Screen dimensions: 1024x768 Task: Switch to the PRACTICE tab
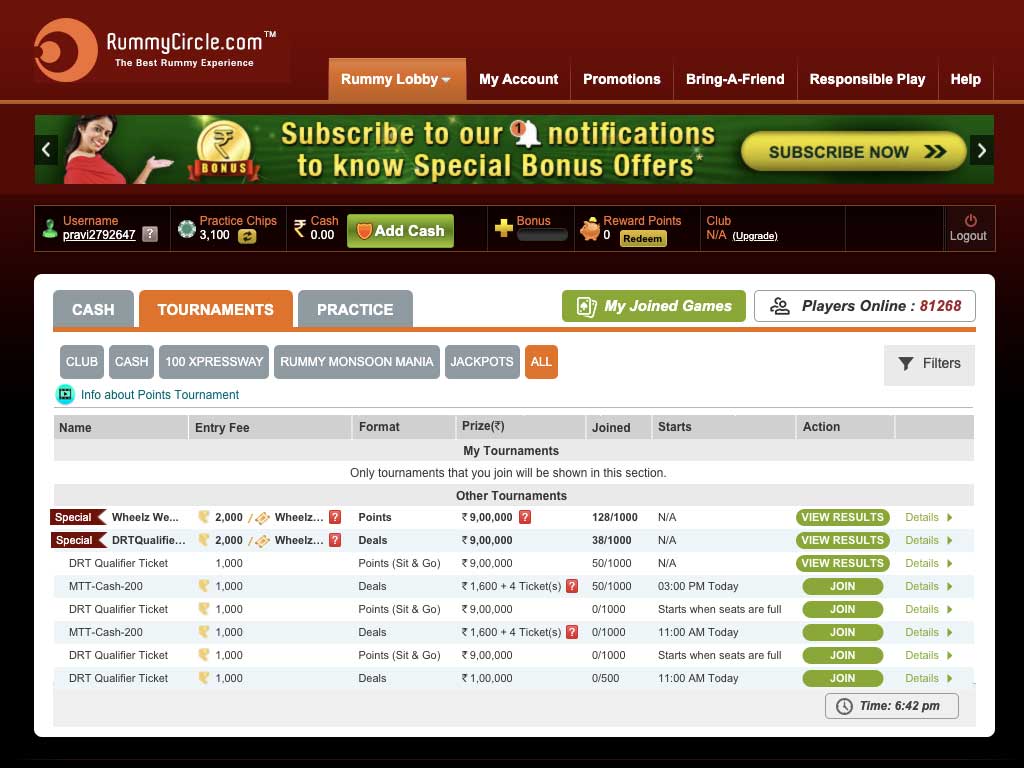(x=355, y=309)
